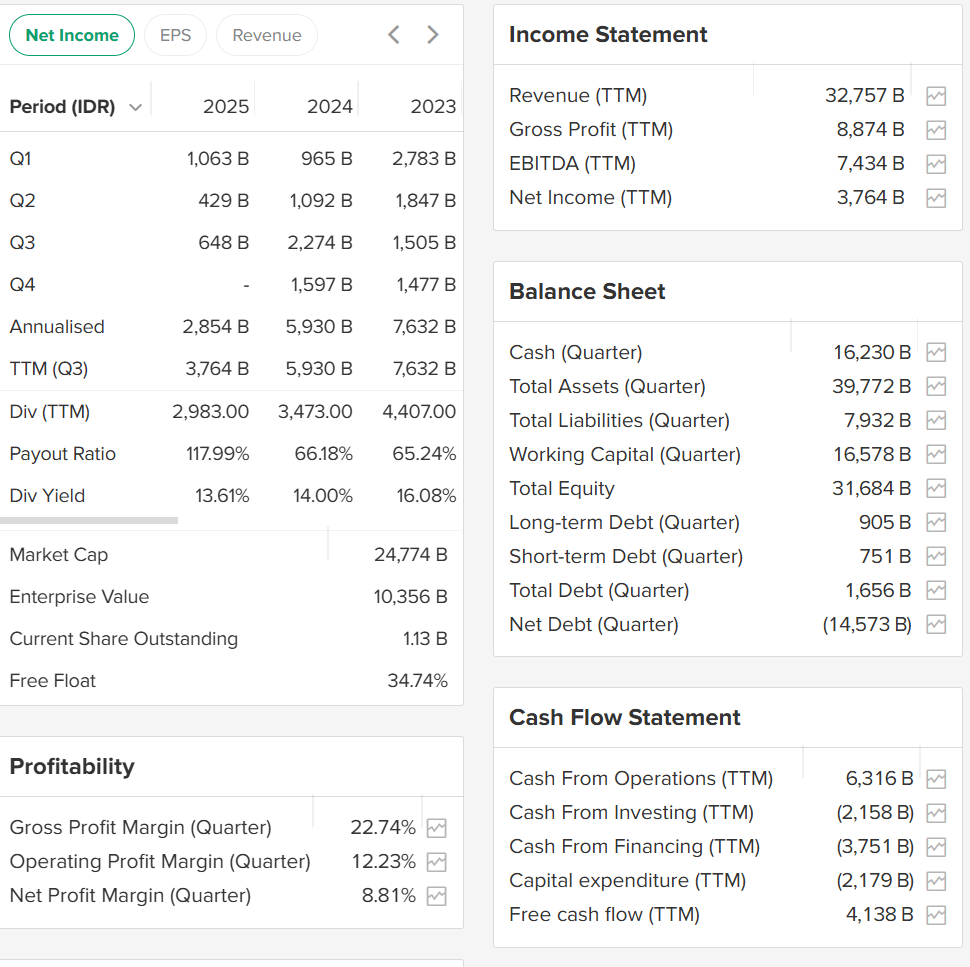Show Gross Profit Margin (Quarter) chart icon

pos(436,828)
